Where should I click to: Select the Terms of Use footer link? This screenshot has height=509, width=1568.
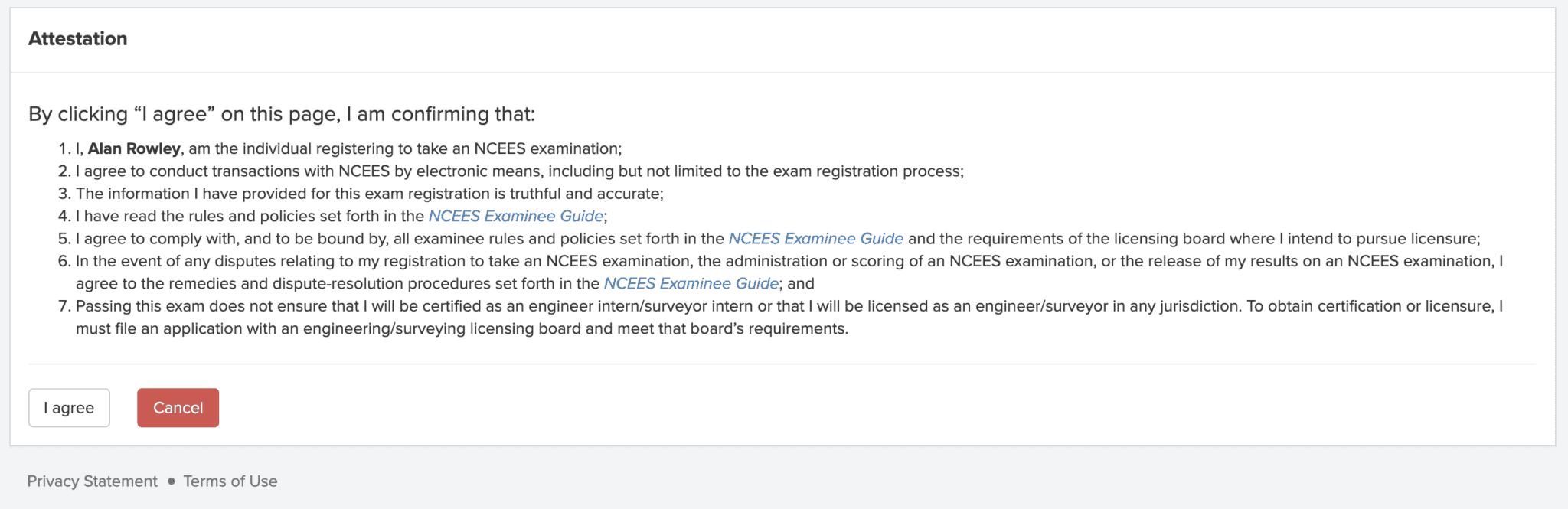(x=230, y=481)
